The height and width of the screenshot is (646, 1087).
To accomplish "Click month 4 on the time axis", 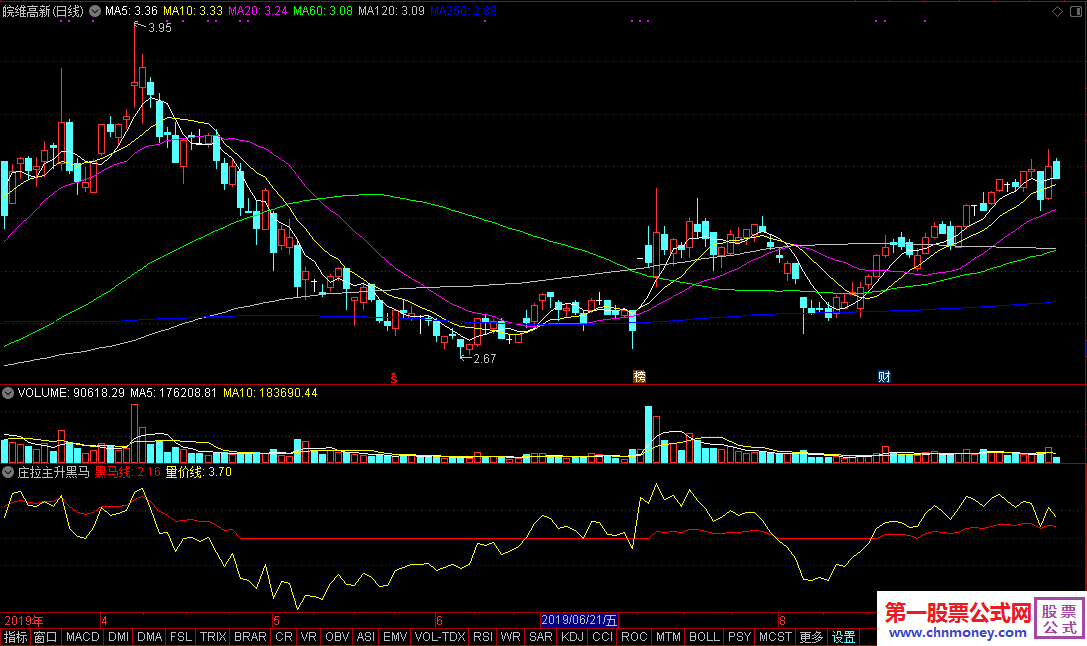I will tap(104, 621).
